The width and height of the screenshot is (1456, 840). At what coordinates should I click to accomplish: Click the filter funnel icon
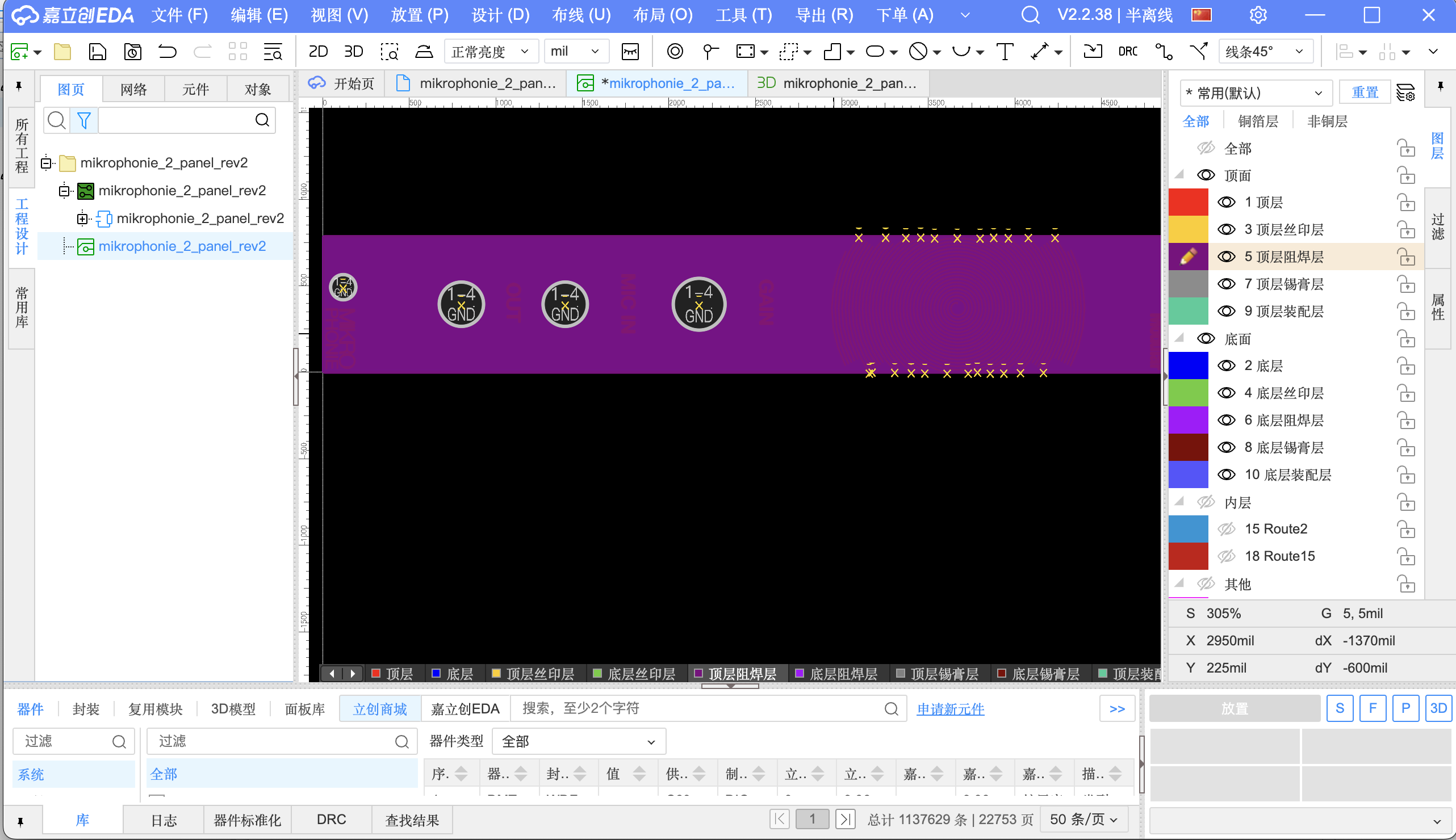click(x=84, y=120)
